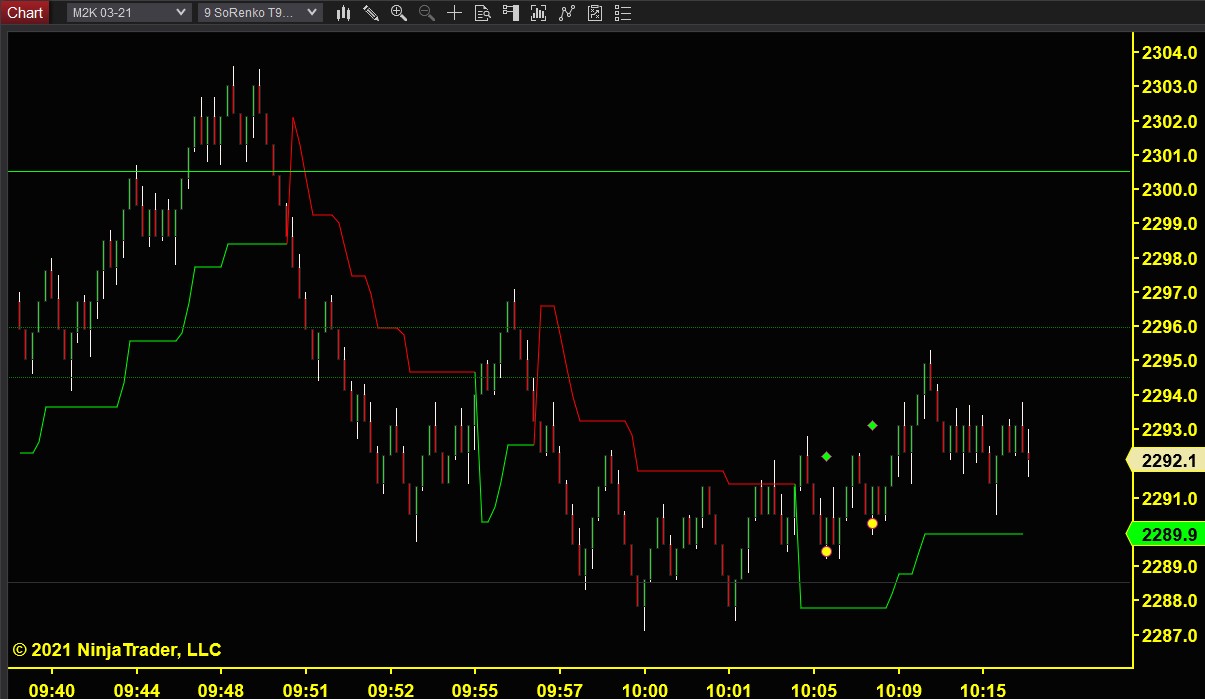Click the 2287.0 price axis label
The width and height of the screenshot is (1205, 699).
pyautogui.click(x=1169, y=635)
